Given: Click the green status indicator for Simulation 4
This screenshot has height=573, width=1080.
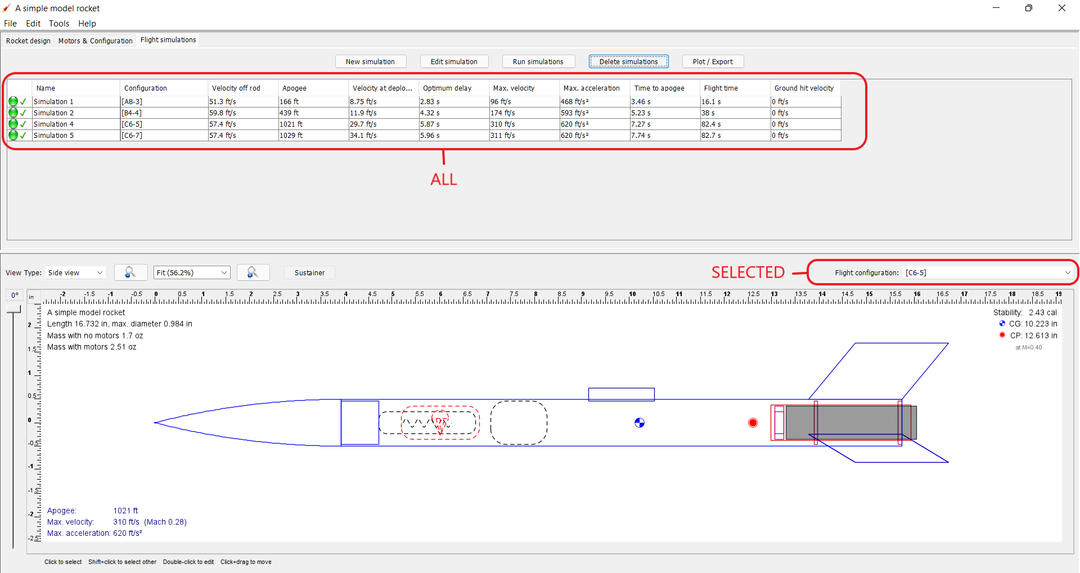Looking at the screenshot, I should (13, 124).
